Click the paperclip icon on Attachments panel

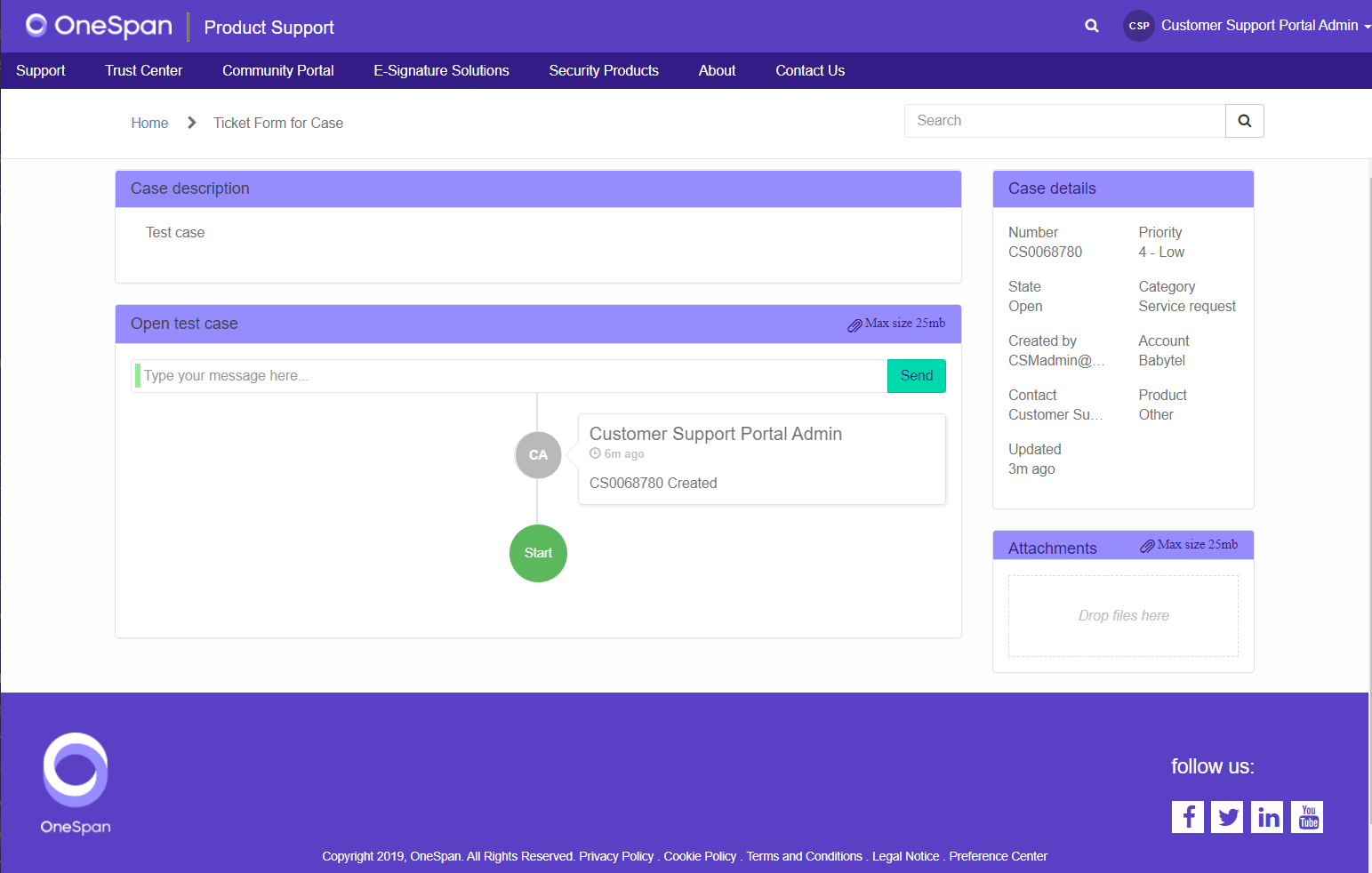(x=1149, y=545)
